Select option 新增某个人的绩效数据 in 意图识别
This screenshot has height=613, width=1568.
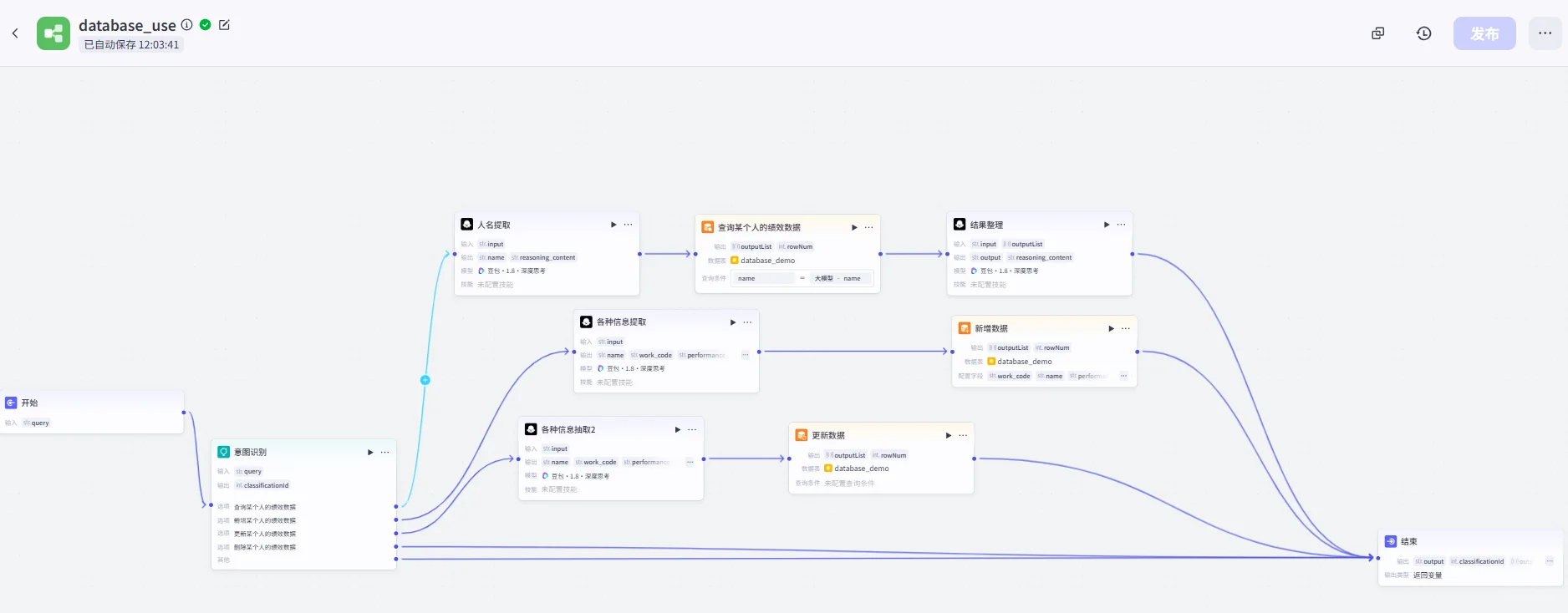(x=265, y=520)
